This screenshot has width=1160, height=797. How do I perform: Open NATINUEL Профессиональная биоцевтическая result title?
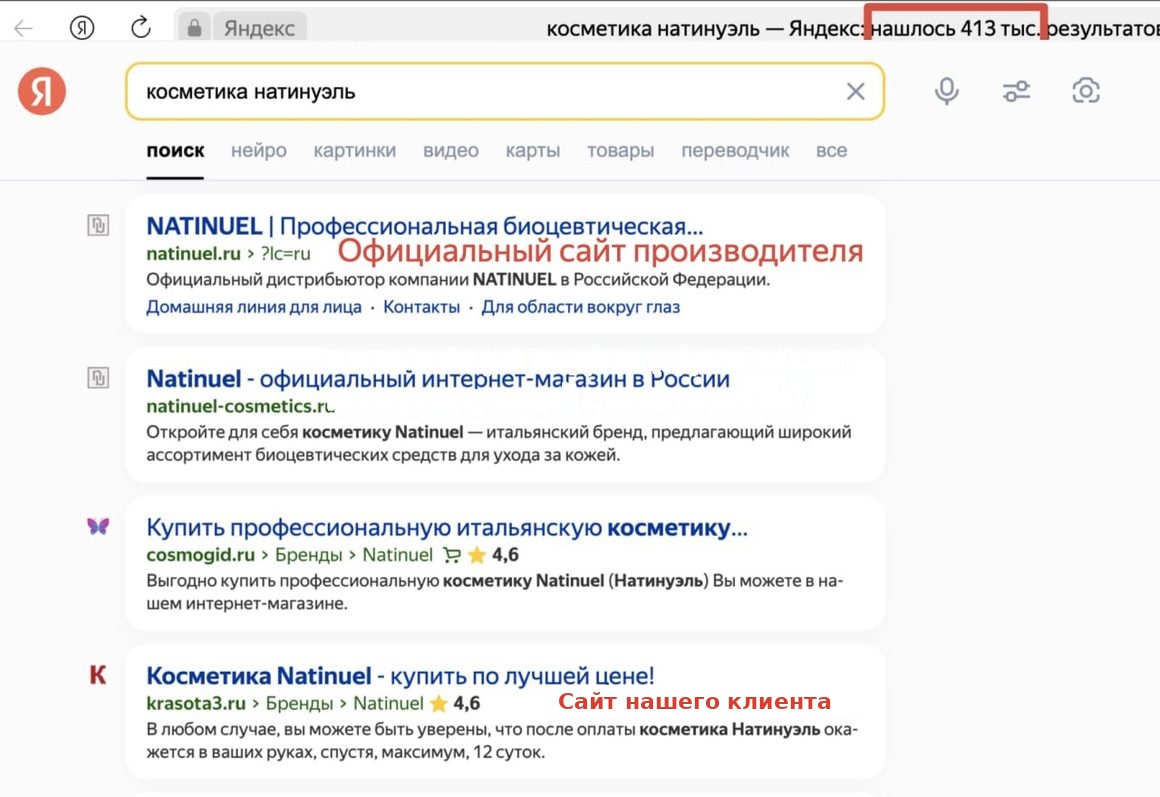[x=425, y=226]
